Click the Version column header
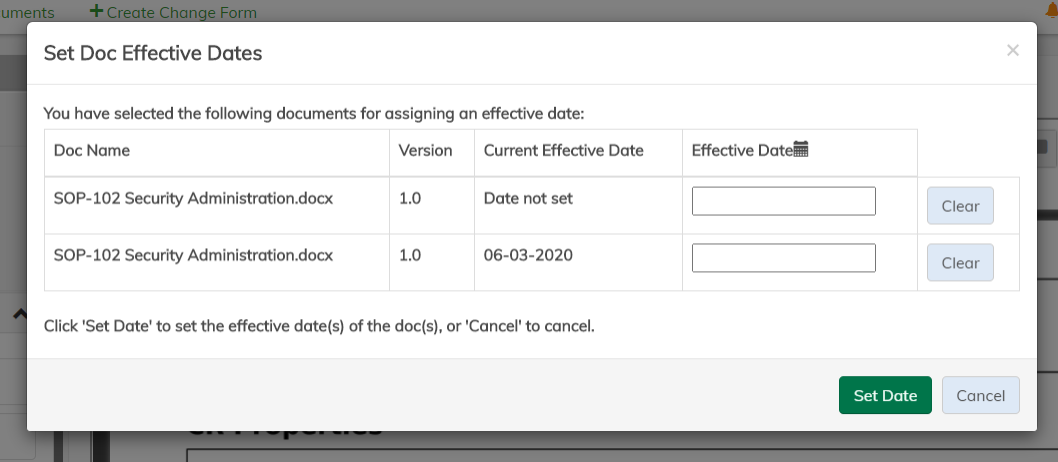The height and width of the screenshot is (462, 1058). pyautogui.click(x=425, y=150)
